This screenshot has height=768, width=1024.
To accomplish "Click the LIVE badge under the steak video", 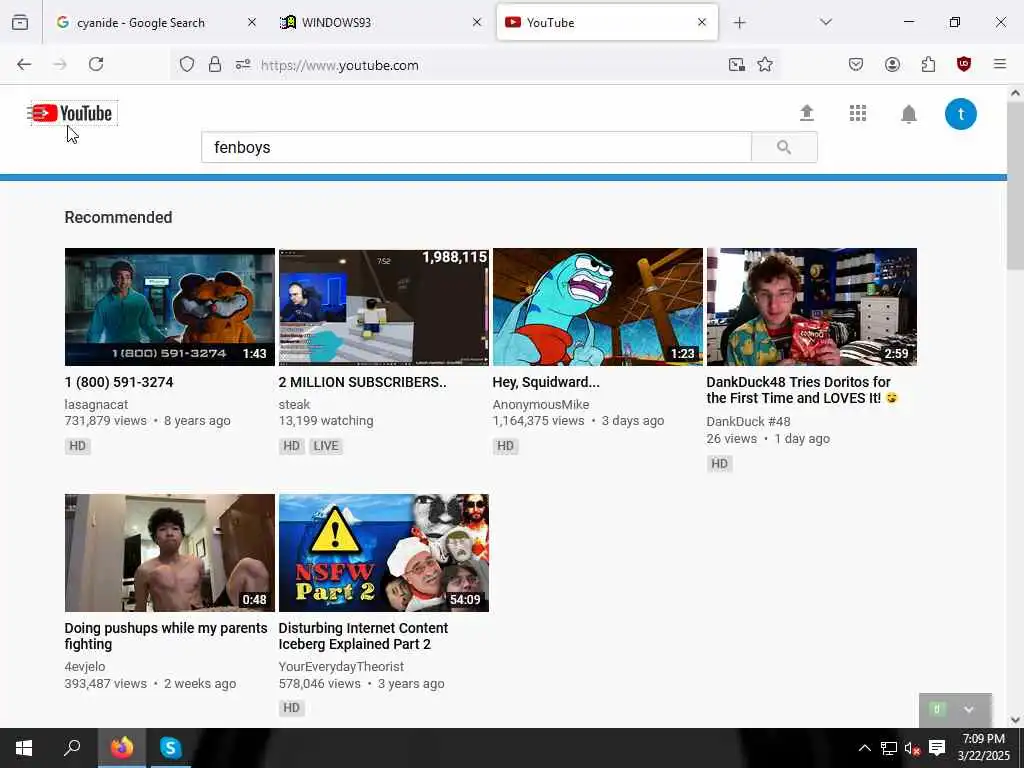I will pyautogui.click(x=326, y=446).
